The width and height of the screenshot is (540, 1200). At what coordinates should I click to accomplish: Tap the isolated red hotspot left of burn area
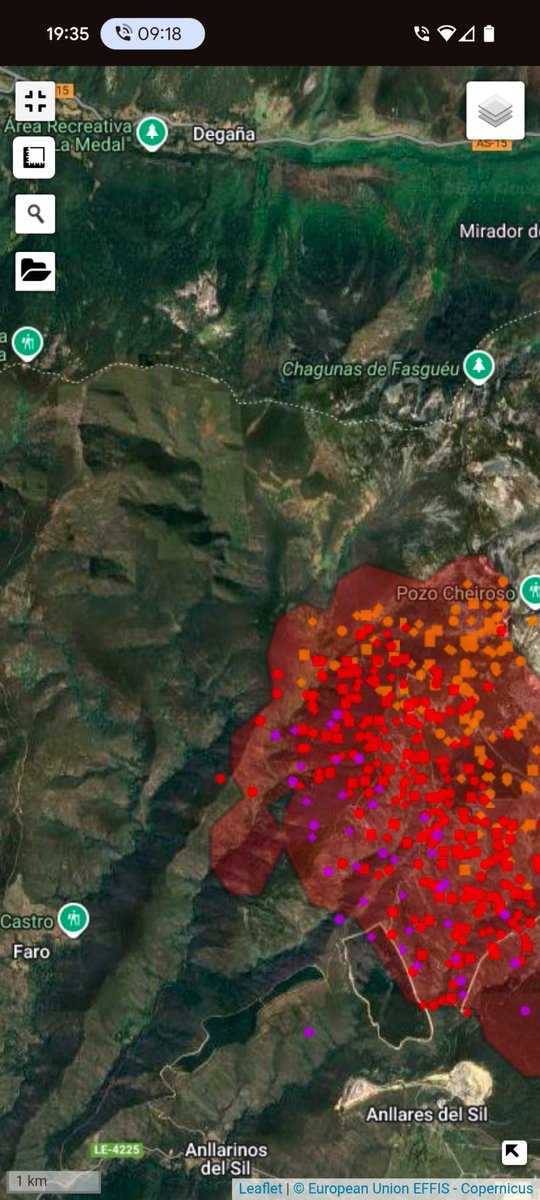coord(221,778)
